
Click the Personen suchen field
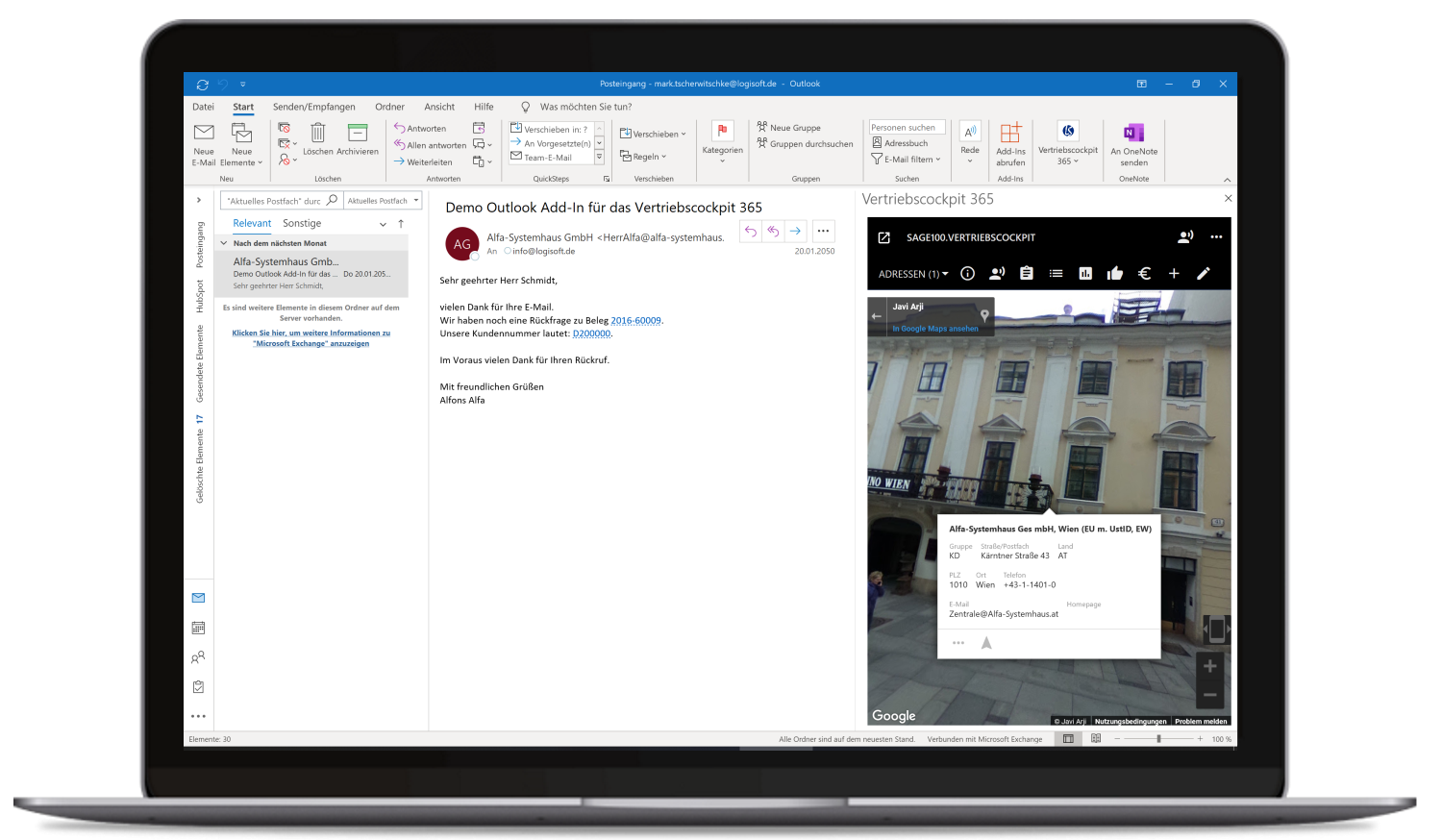(x=907, y=127)
